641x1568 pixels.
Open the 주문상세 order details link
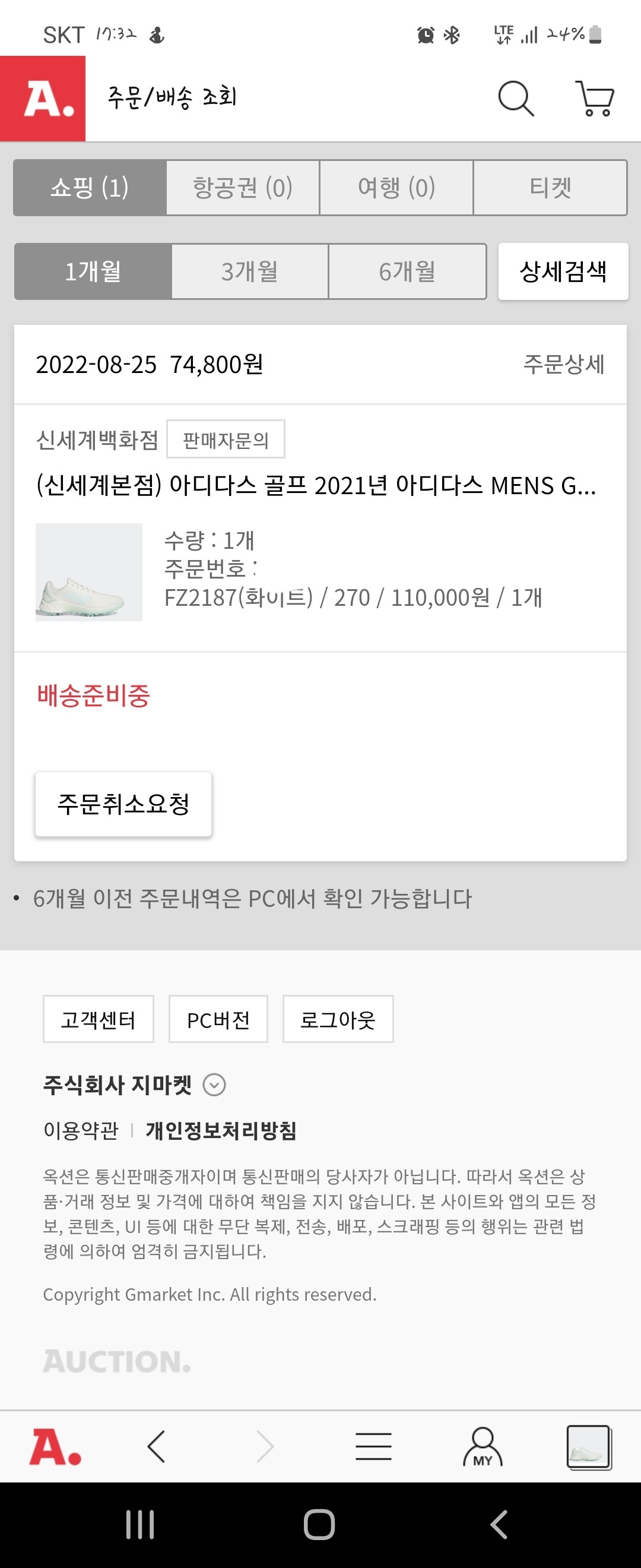[x=564, y=365]
